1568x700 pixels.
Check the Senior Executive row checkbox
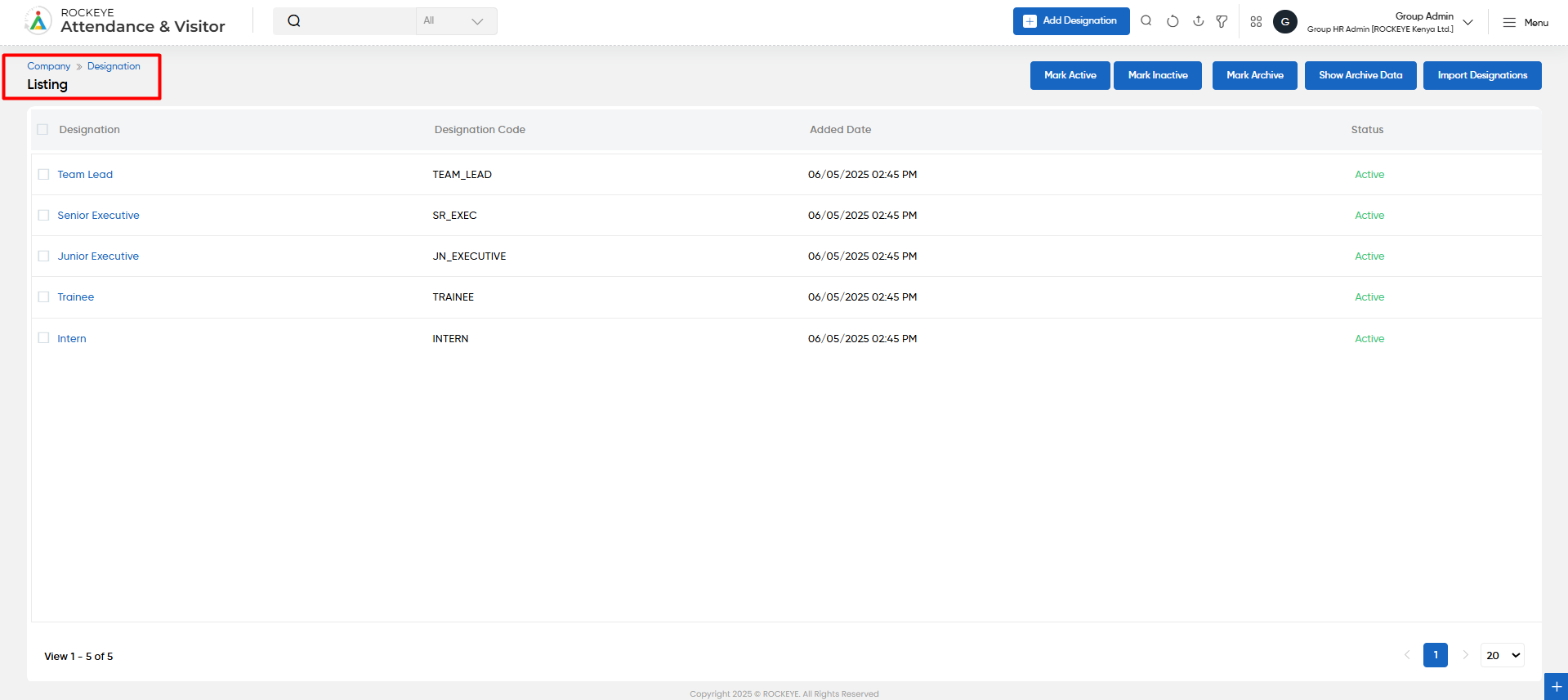(x=43, y=215)
